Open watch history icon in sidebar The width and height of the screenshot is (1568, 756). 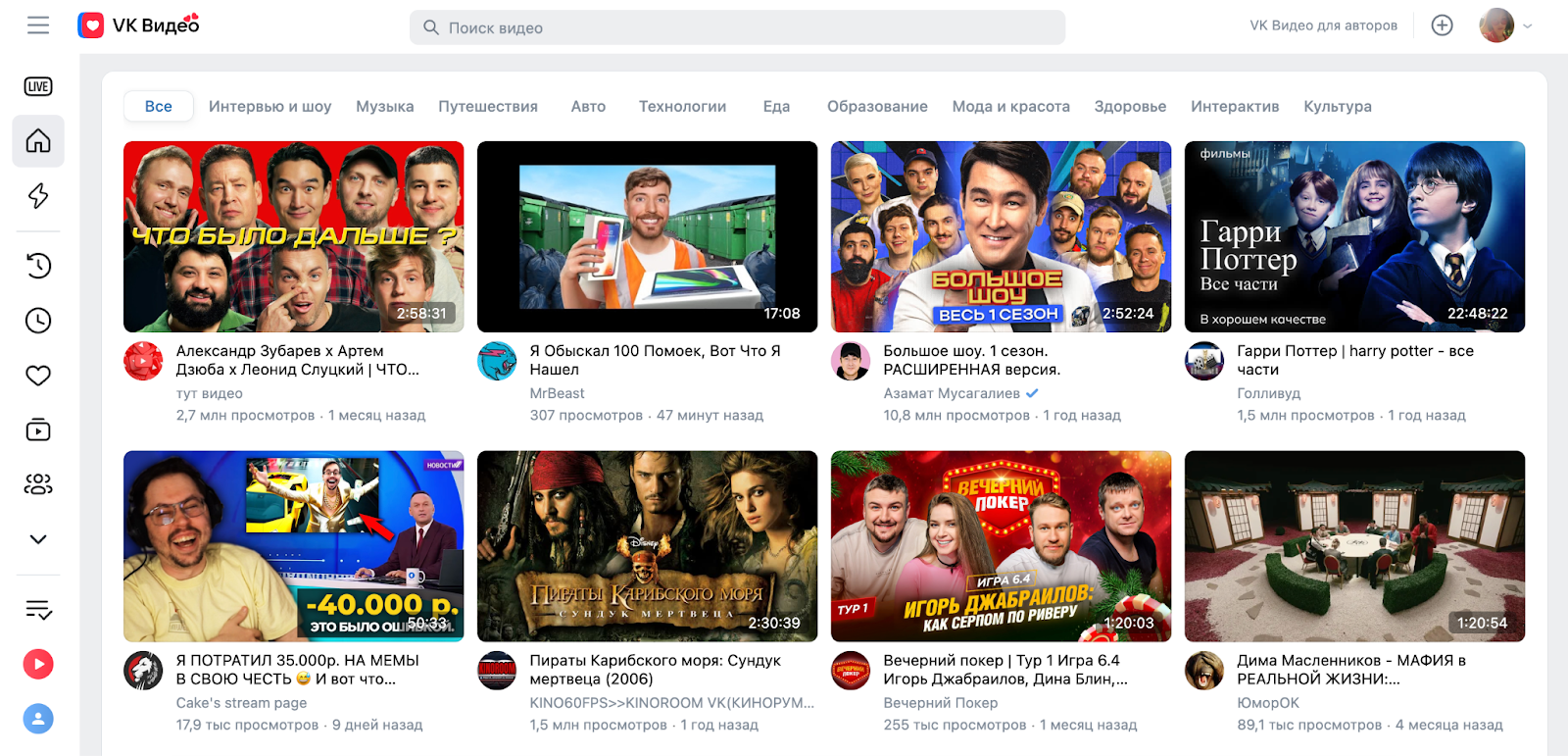(38, 266)
